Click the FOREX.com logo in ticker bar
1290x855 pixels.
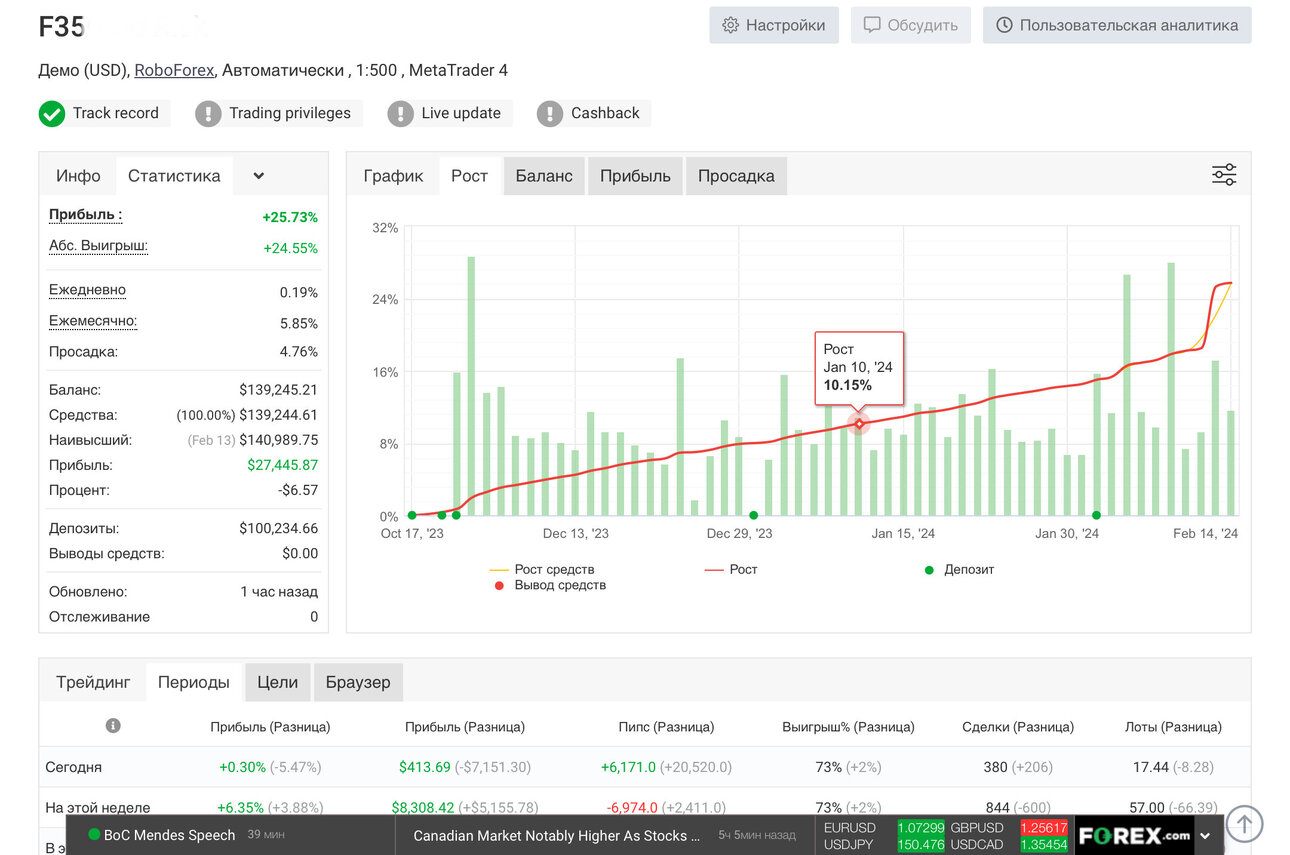click(x=1135, y=836)
